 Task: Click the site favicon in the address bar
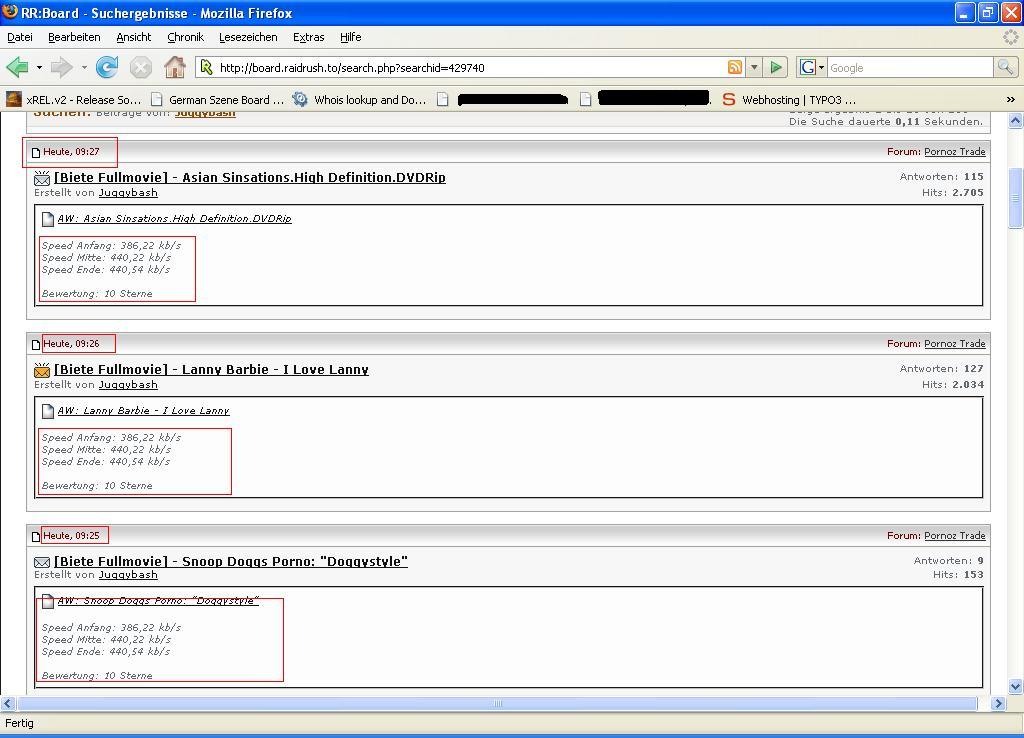pos(206,67)
